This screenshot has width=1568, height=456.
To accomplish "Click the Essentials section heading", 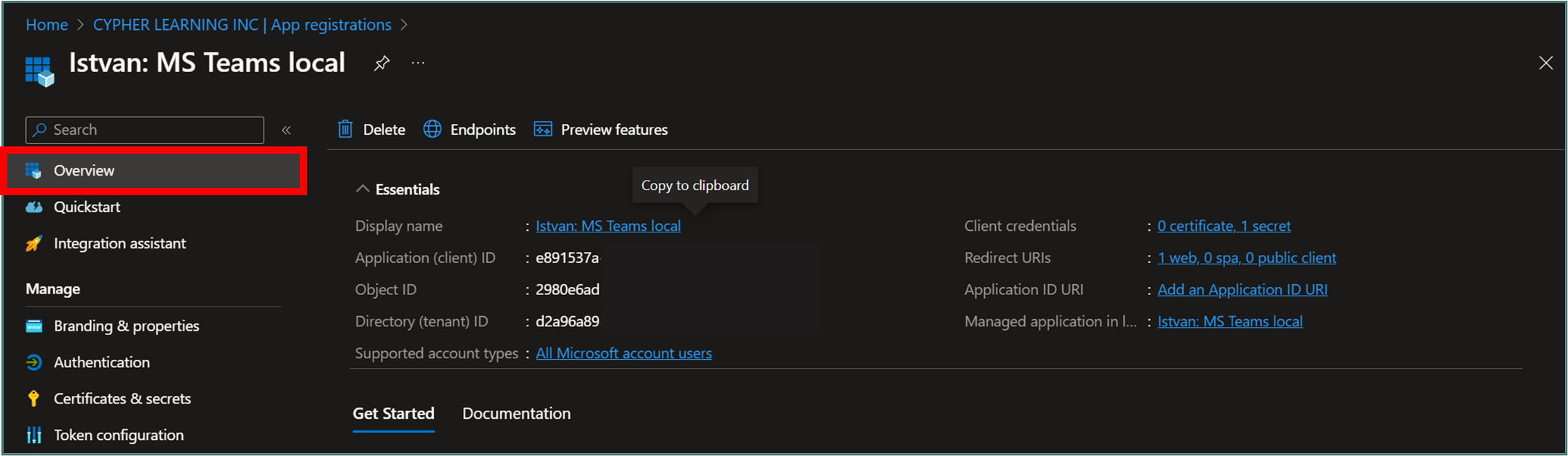I will click(x=407, y=189).
